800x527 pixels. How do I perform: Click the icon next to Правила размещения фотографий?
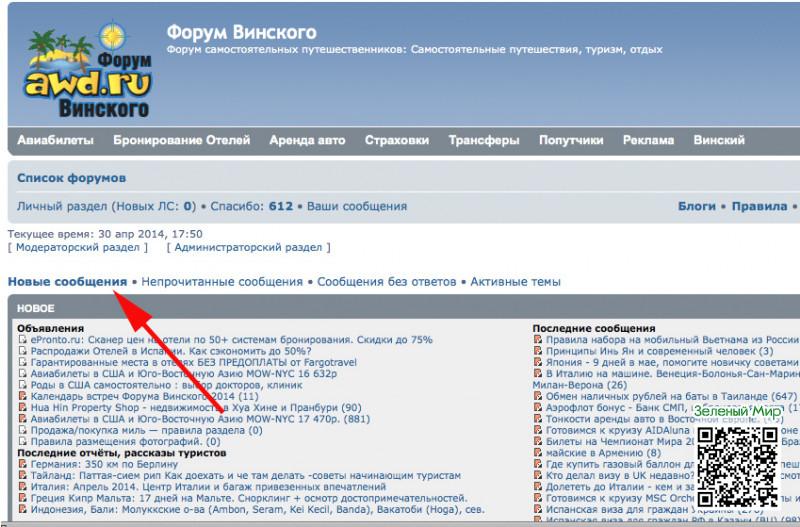pos(23,441)
